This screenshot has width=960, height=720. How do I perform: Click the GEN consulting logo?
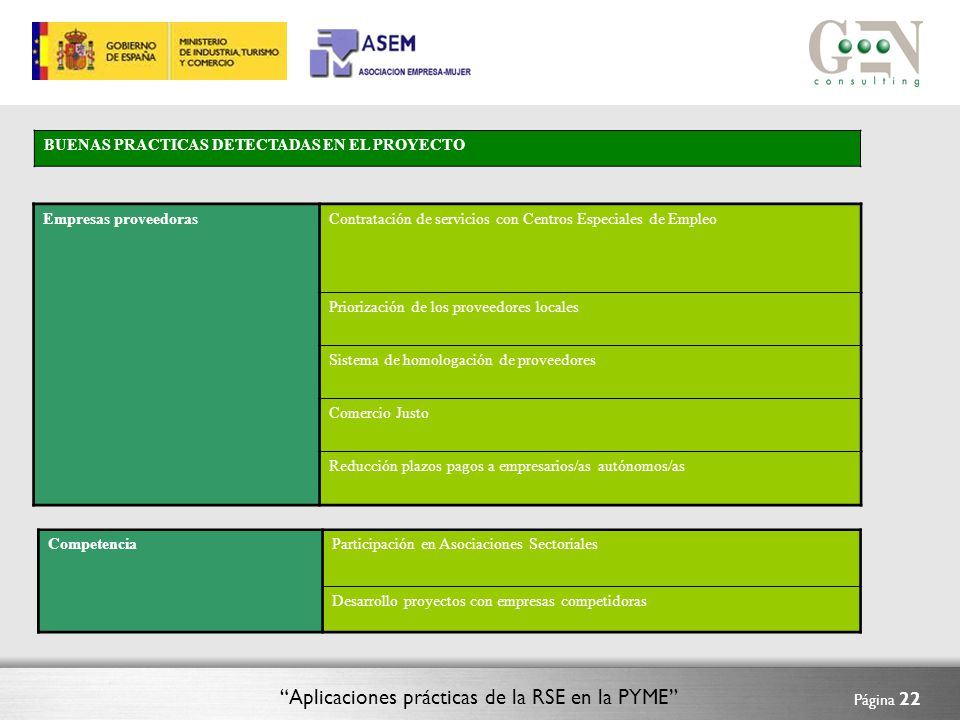[866, 53]
